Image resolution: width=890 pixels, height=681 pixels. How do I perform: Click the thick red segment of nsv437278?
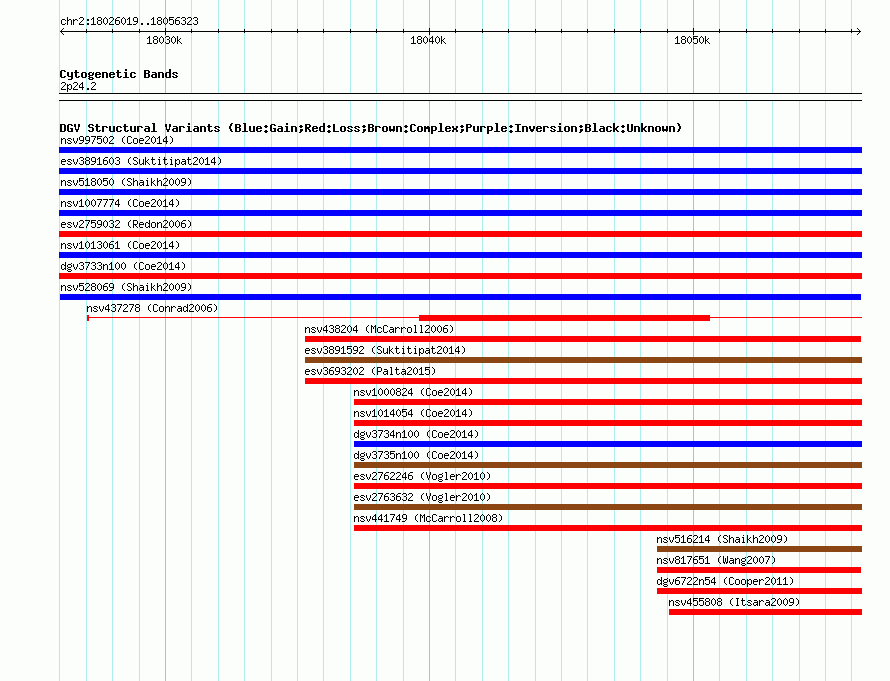click(x=564, y=318)
